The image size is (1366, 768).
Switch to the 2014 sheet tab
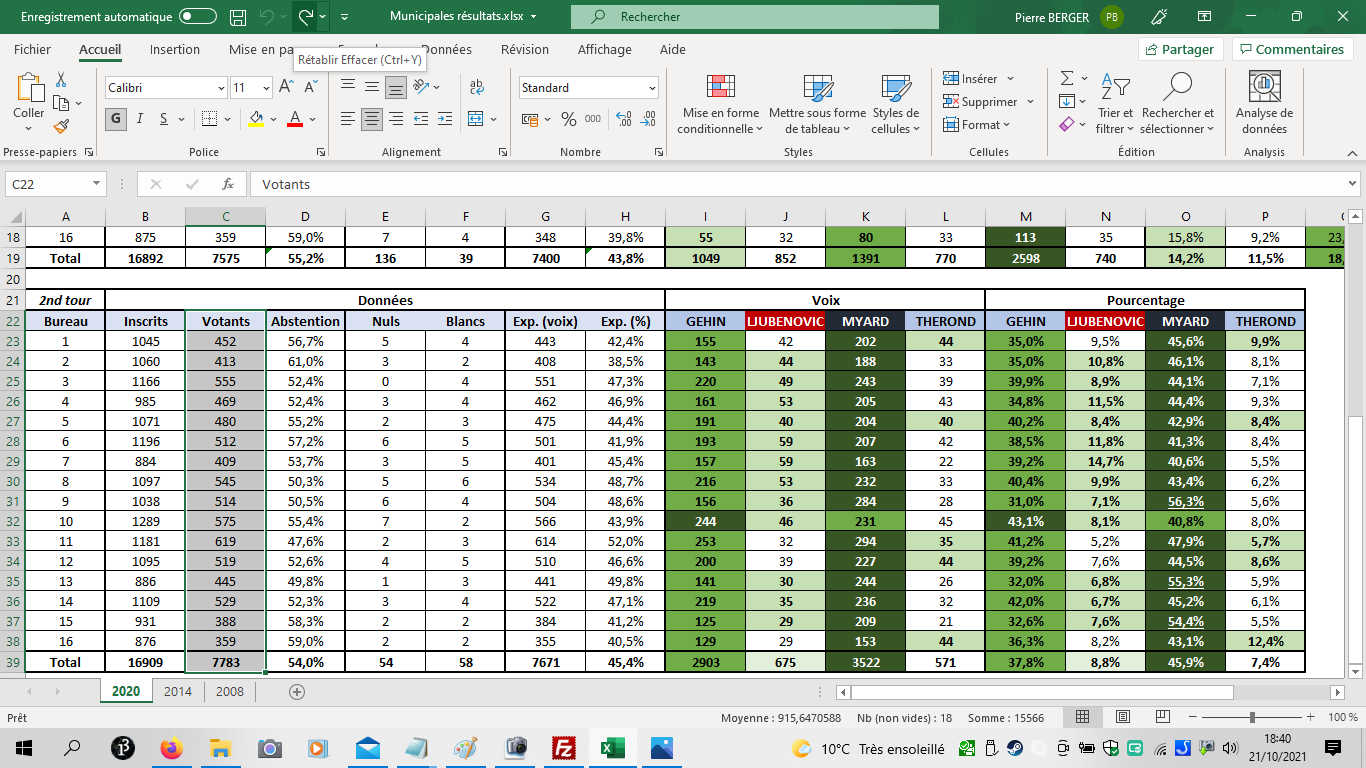178,692
